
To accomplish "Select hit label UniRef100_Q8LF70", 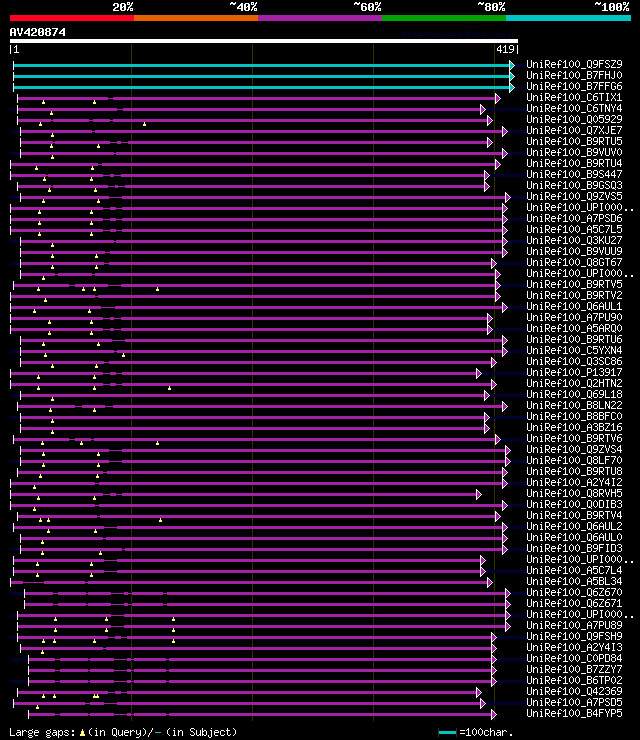I will click(x=574, y=460).
